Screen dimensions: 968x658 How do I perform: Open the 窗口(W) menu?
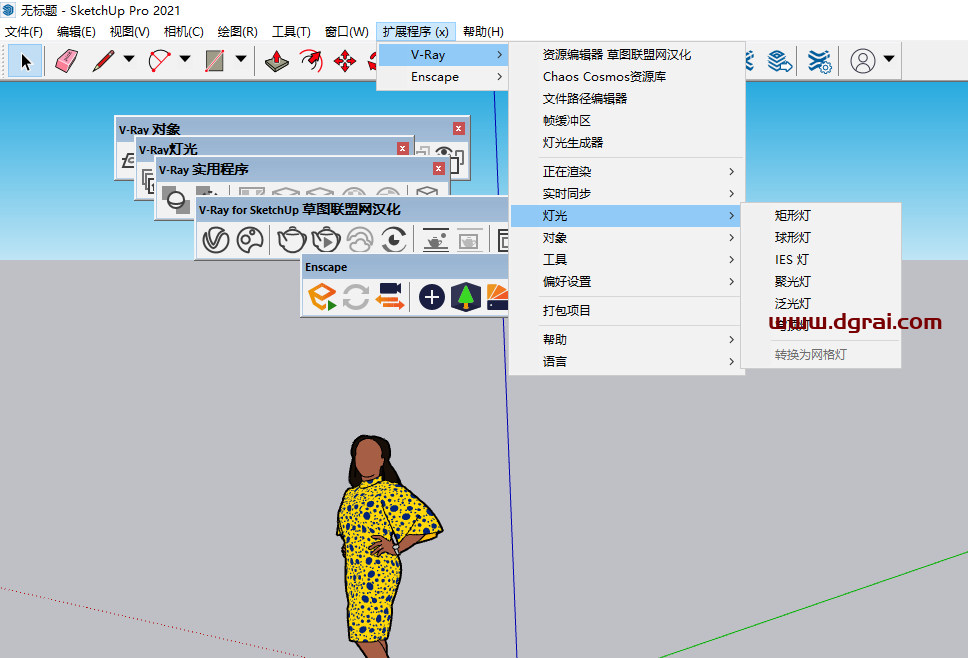click(x=346, y=31)
